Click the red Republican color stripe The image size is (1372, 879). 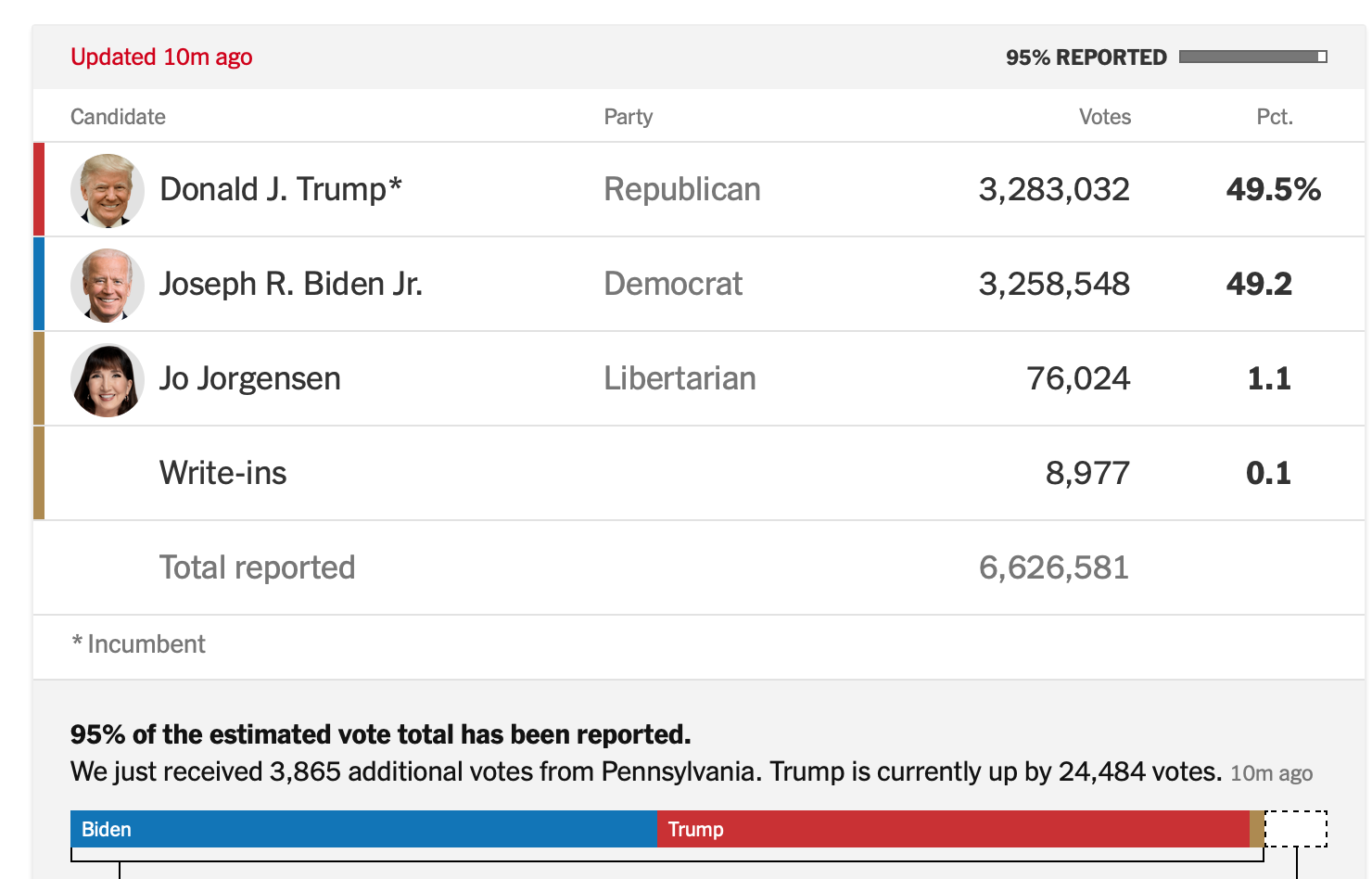pyautogui.click(x=39, y=189)
